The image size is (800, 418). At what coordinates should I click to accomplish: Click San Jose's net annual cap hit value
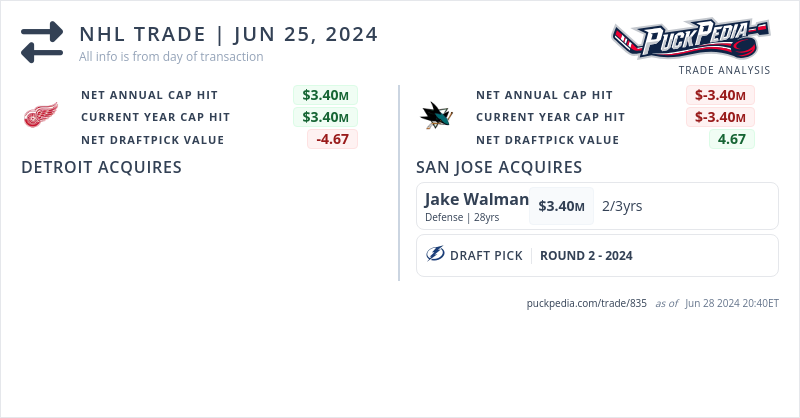(720, 95)
